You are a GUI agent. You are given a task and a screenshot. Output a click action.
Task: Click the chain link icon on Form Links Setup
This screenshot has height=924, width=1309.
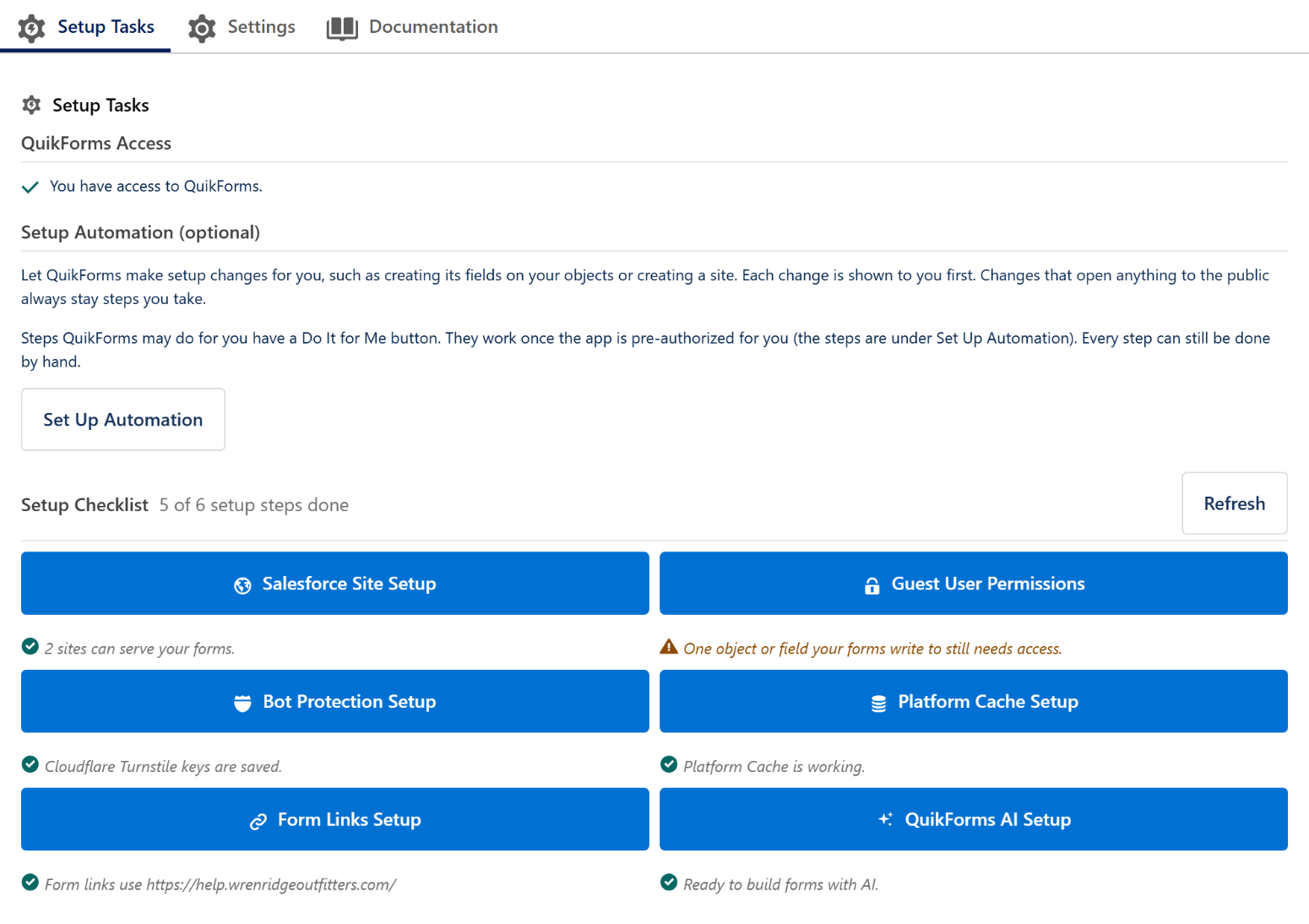coord(258,821)
